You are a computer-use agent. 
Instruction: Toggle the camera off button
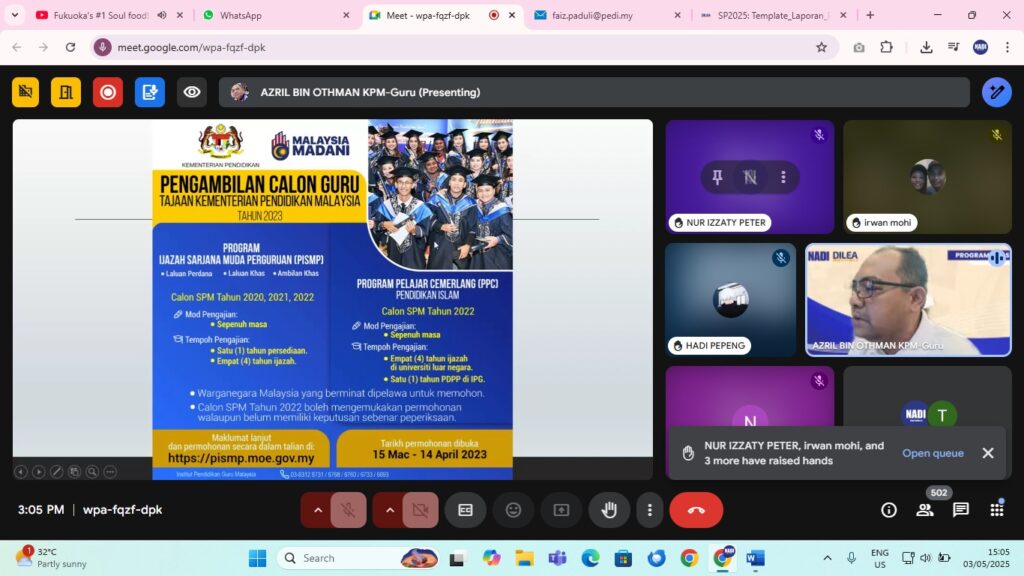click(x=421, y=510)
